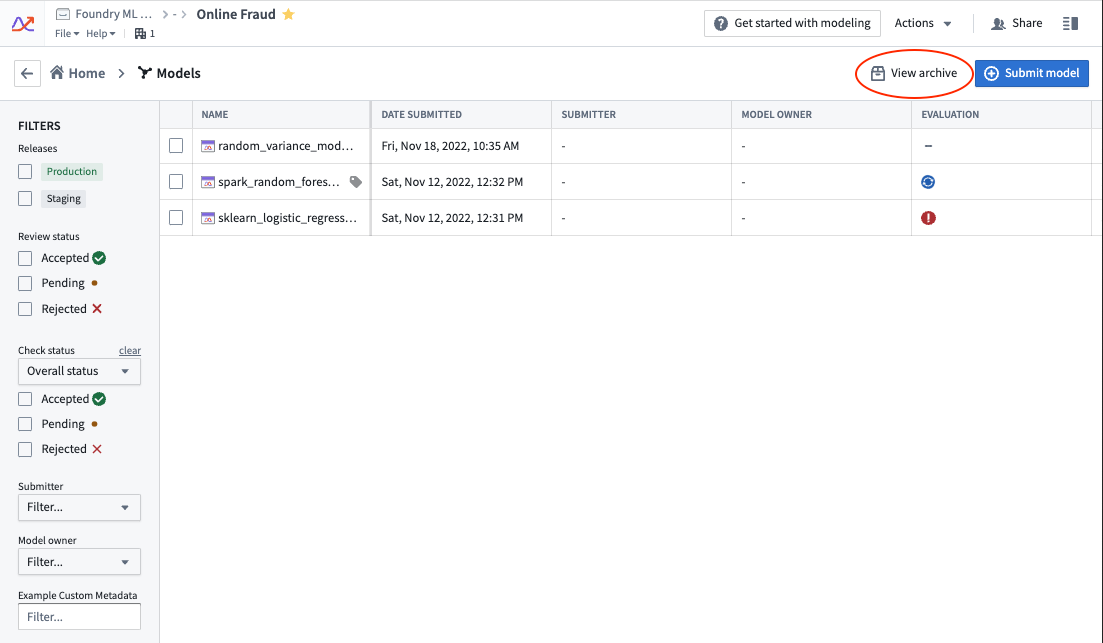Image resolution: width=1103 pixels, height=643 pixels.
Task: Click the clear link for Check status
Action: point(130,350)
